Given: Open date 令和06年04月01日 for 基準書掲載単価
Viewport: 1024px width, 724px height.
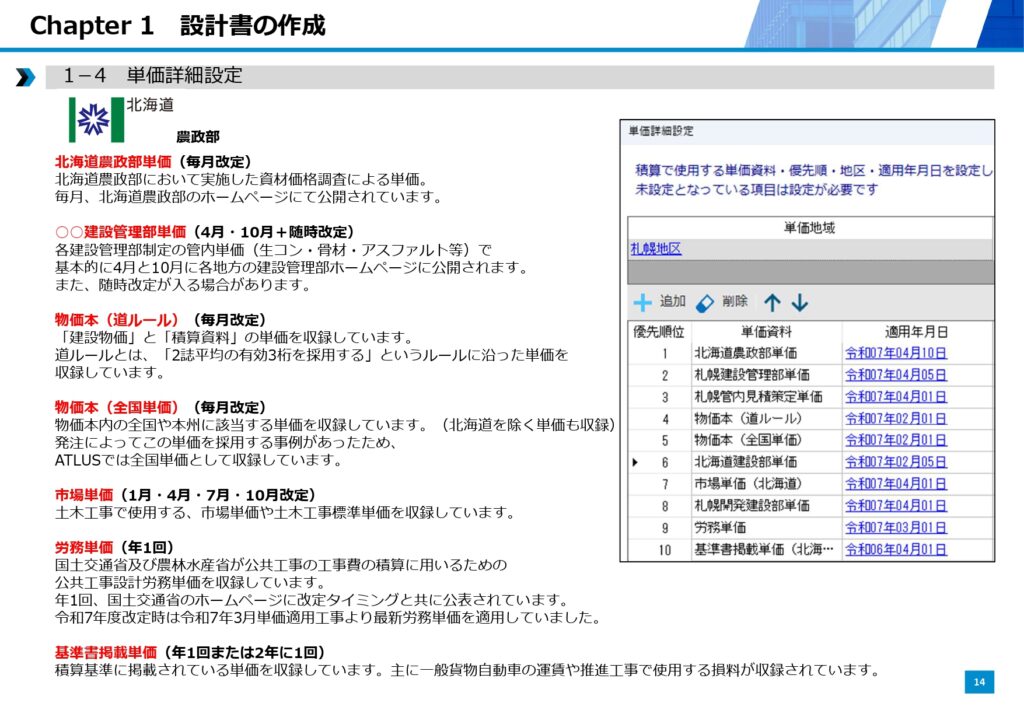Looking at the screenshot, I should click(895, 549).
